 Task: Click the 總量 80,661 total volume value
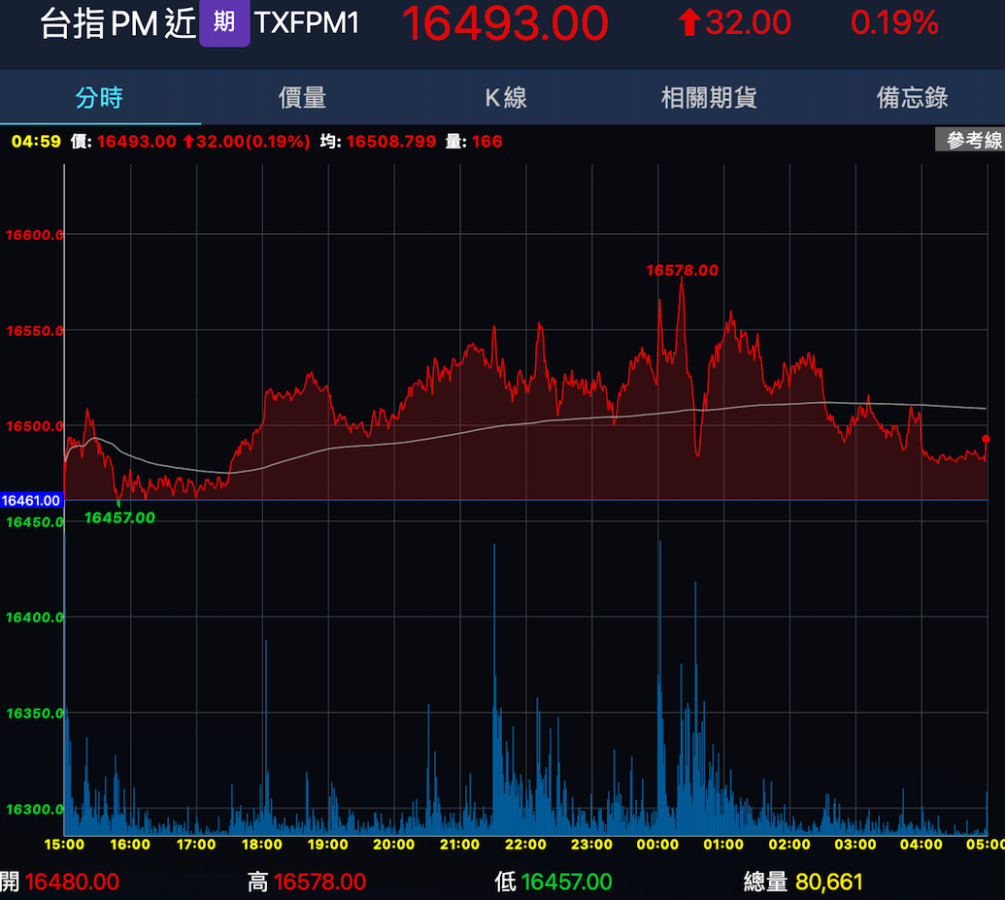pos(828,882)
